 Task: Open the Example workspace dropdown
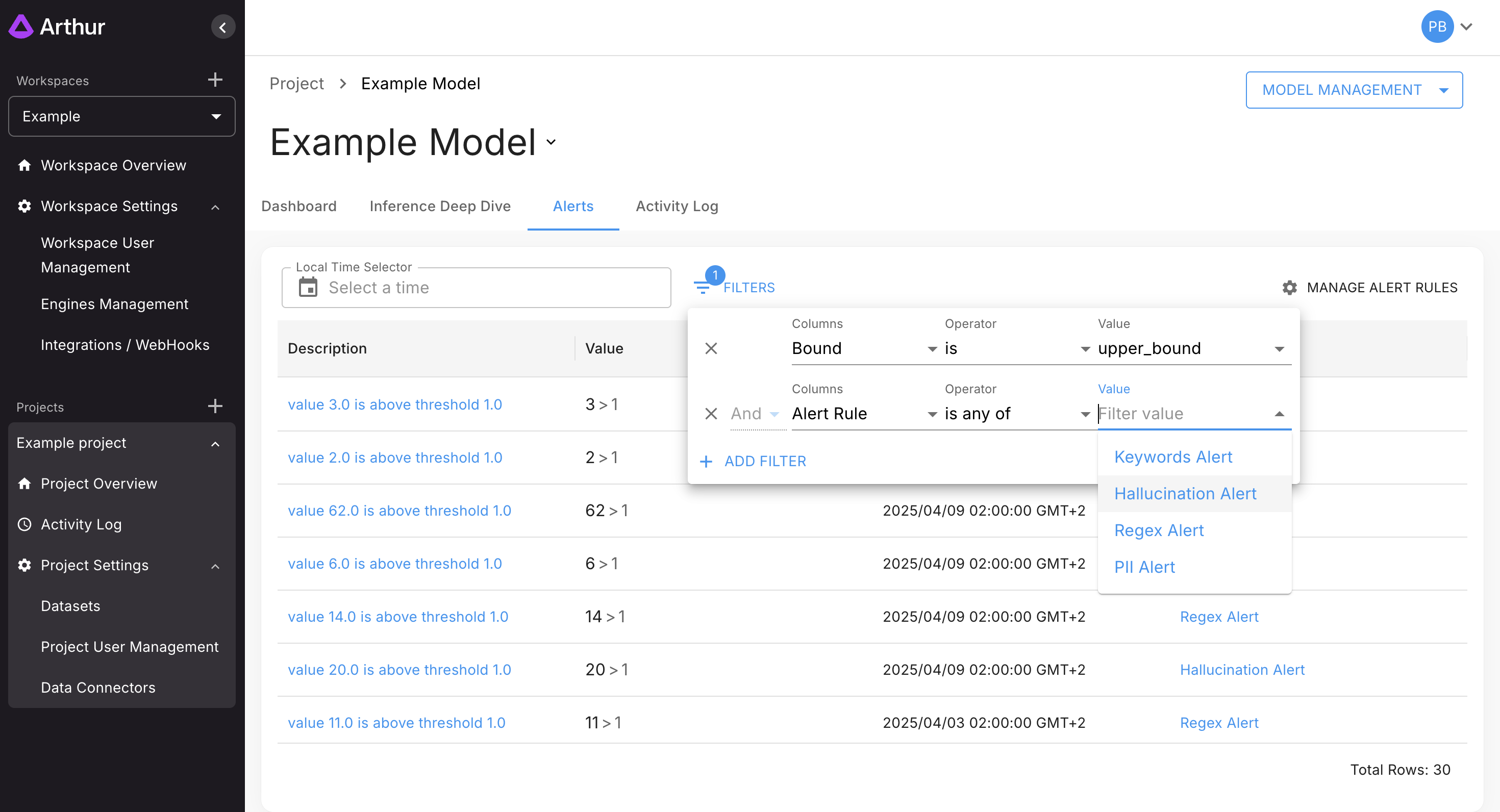[122, 116]
